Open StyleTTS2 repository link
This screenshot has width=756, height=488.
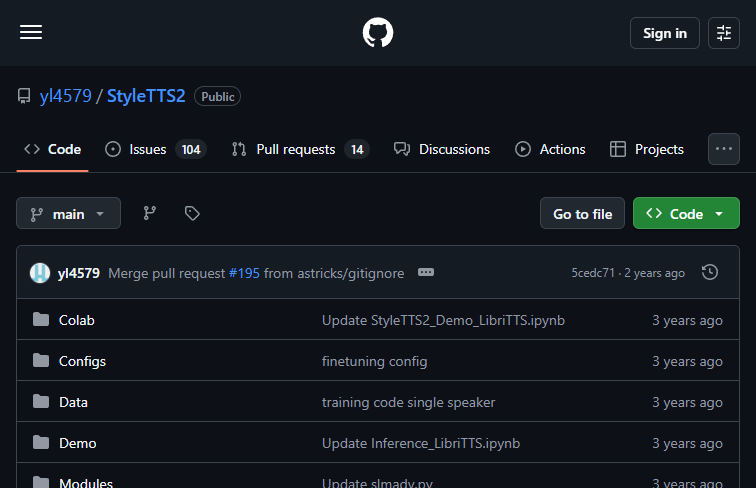point(146,96)
